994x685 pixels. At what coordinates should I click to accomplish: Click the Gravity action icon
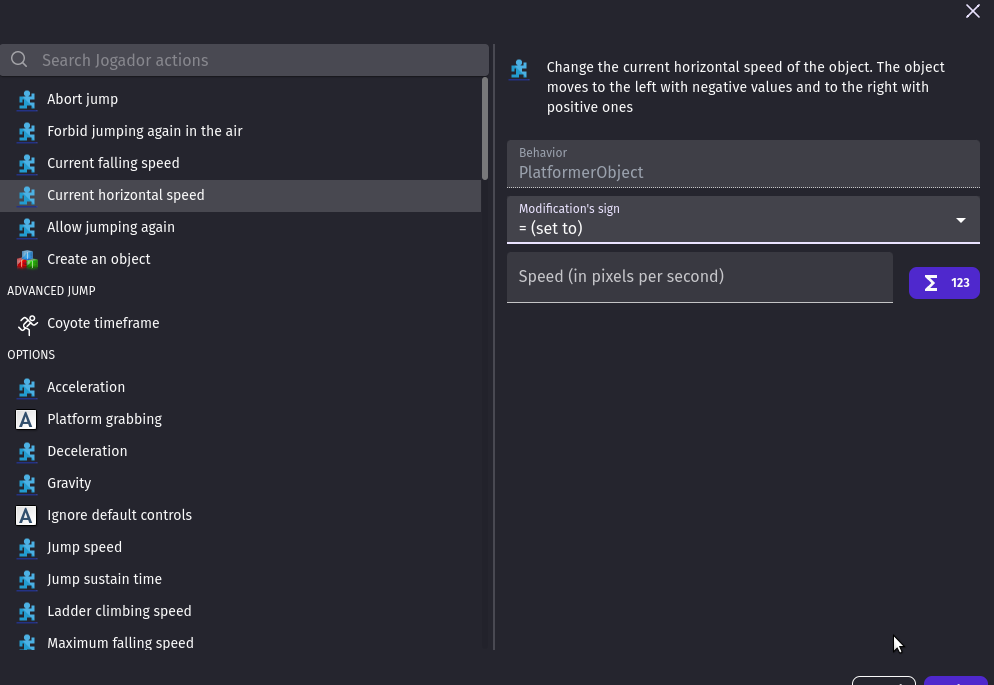(27, 484)
